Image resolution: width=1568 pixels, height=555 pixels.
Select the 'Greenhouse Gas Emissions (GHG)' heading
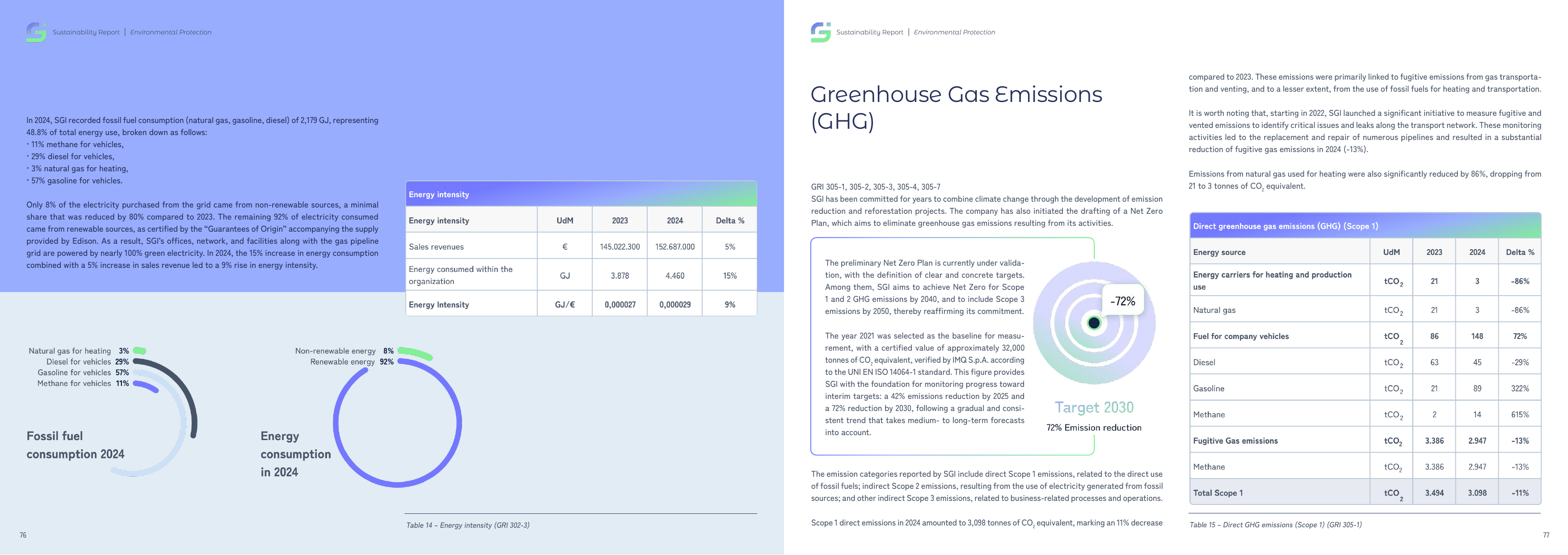[x=956, y=107]
